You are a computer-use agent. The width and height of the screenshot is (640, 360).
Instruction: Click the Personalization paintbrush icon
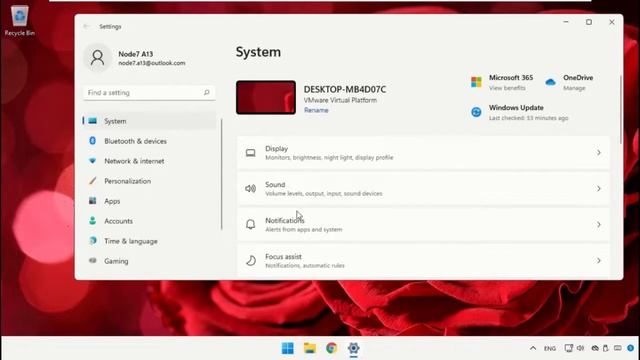pos(93,180)
